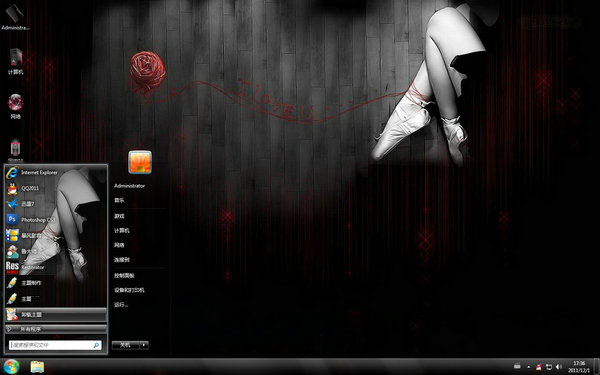The image size is (600, 375).
Task: Select the Computer (计算机) desktop icon
Action: click(x=15, y=61)
